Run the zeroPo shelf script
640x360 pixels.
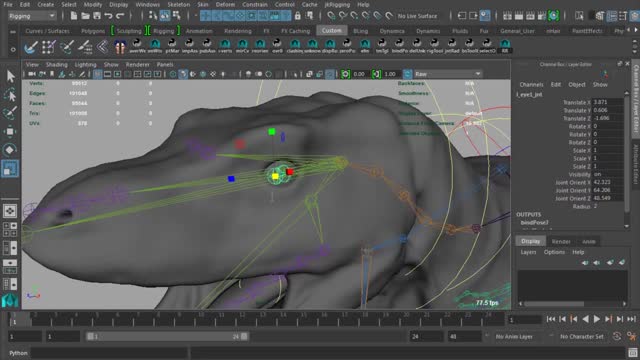[x=347, y=46]
